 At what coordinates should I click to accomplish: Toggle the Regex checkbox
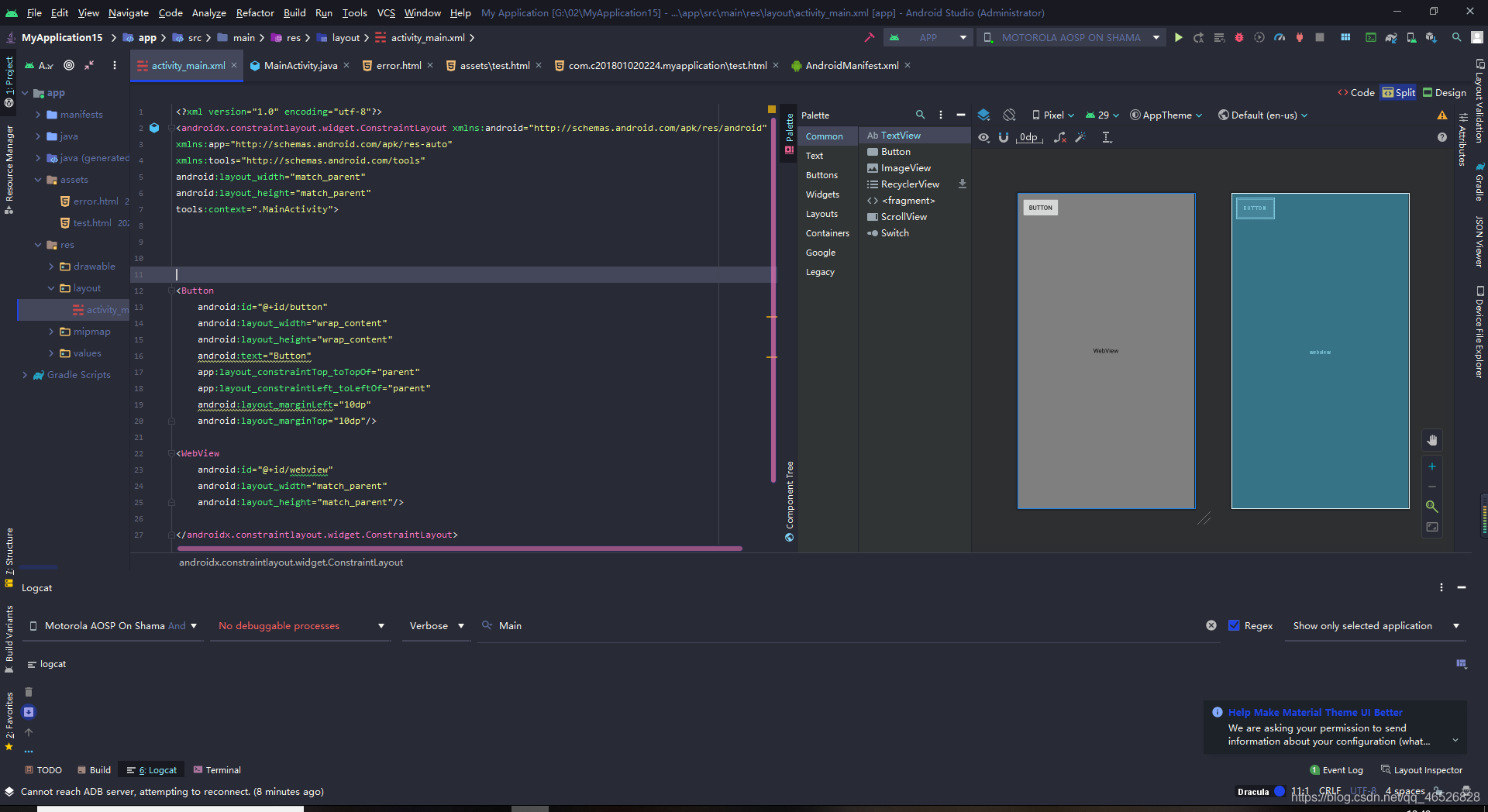point(1235,625)
